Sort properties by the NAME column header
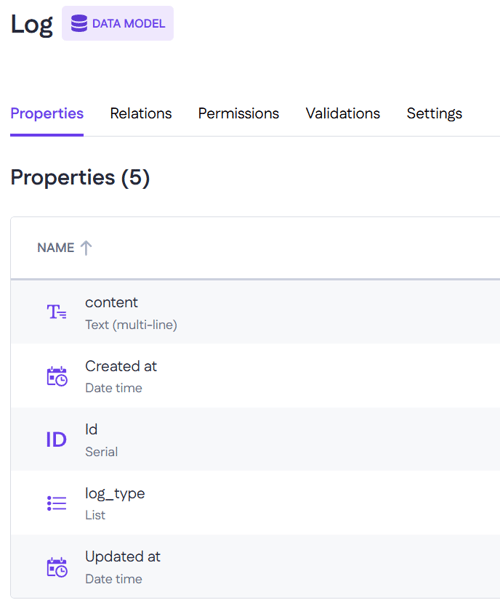 55,248
